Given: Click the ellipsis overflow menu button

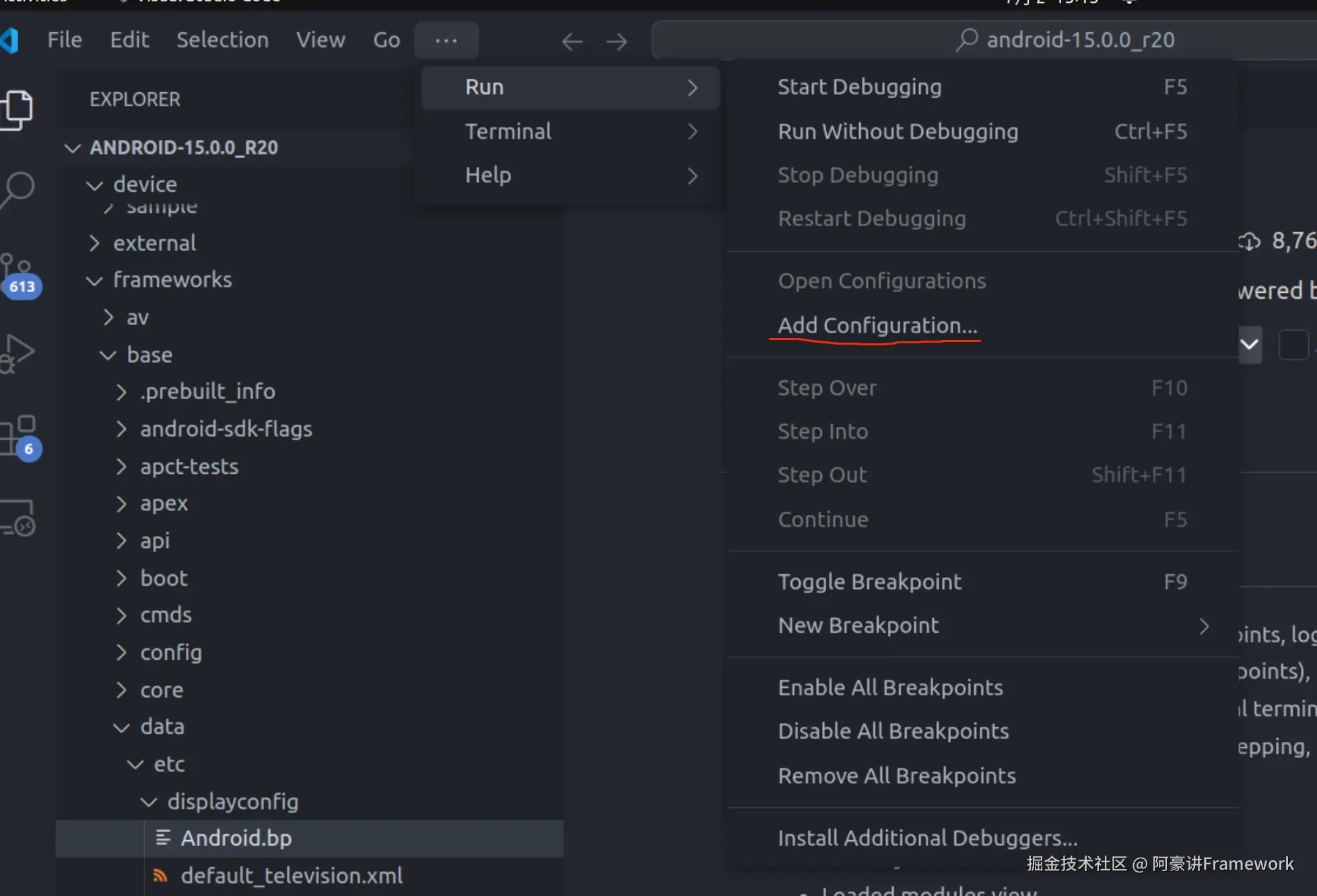Looking at the screenshot, I should coord(446,40).
